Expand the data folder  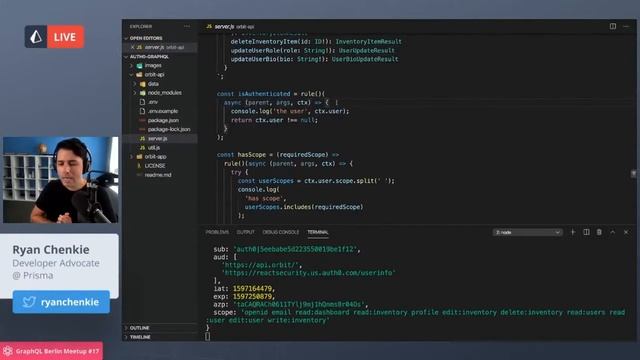[153, 84]
